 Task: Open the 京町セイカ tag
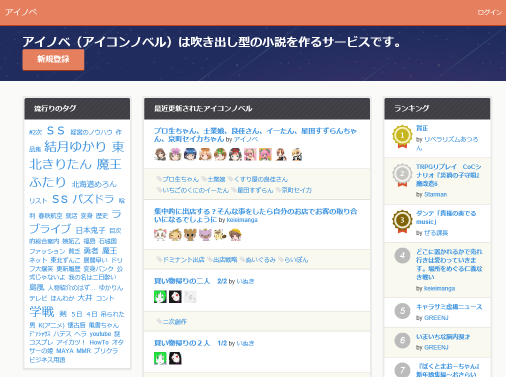pos(294,190)
